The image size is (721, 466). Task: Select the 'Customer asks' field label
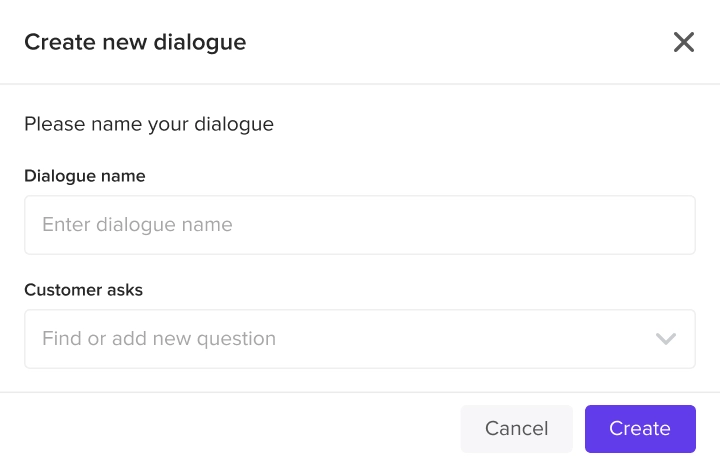pos(83,290)
